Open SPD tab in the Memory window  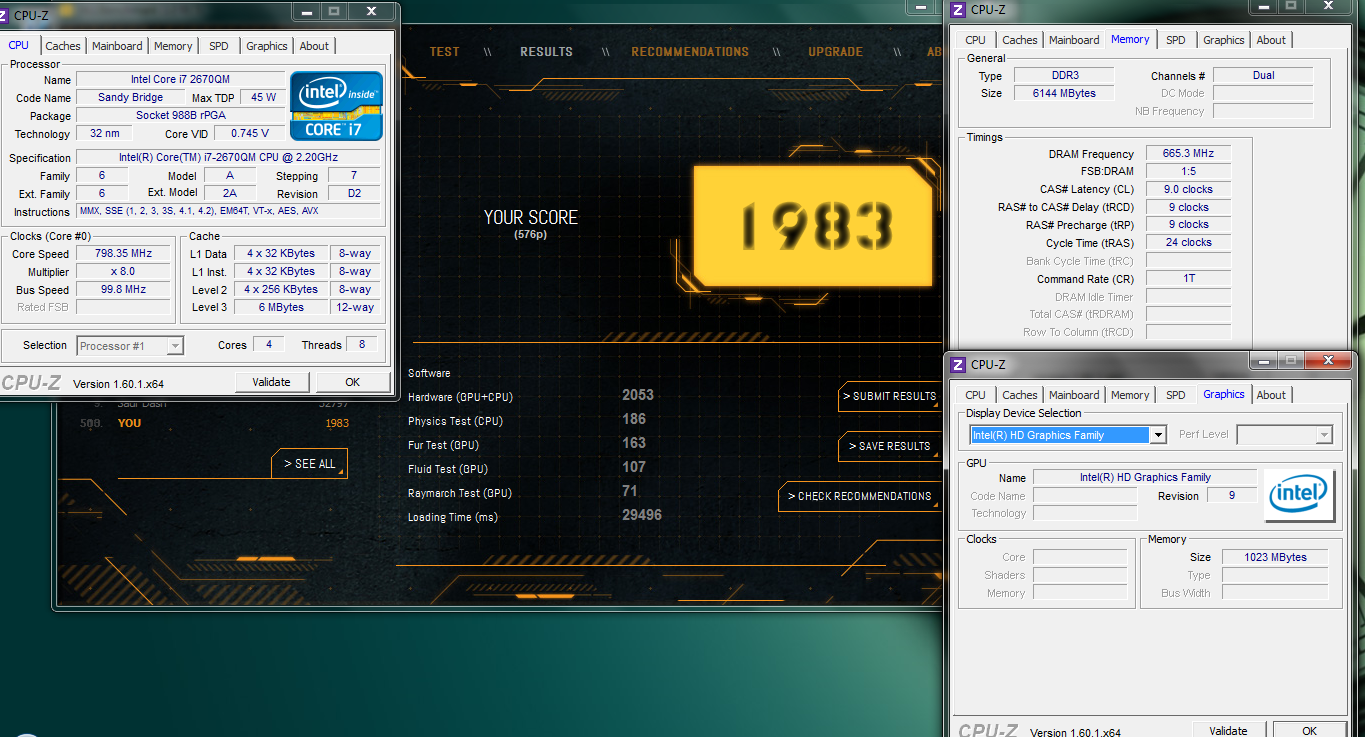click(x=1176, y=40)
